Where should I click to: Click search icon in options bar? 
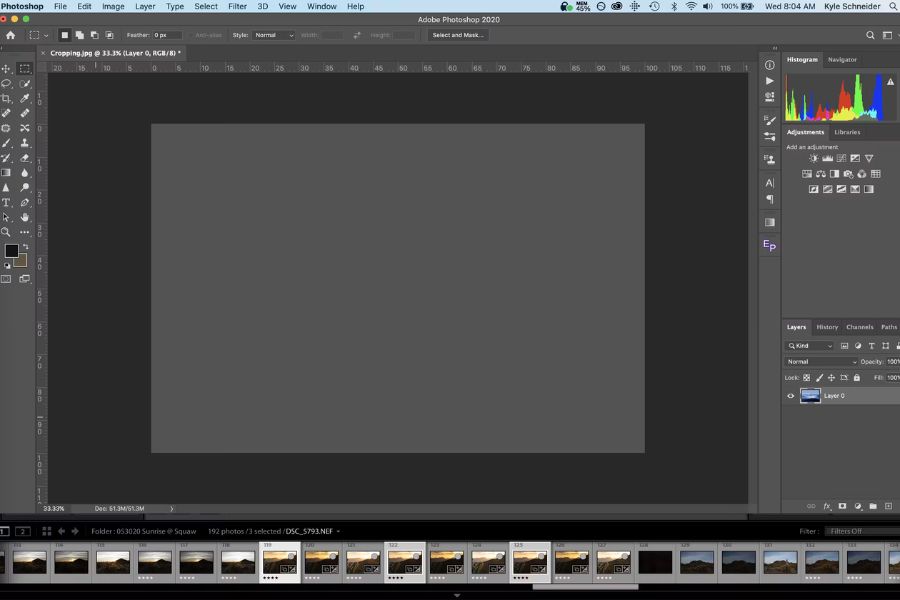(870, 35)
